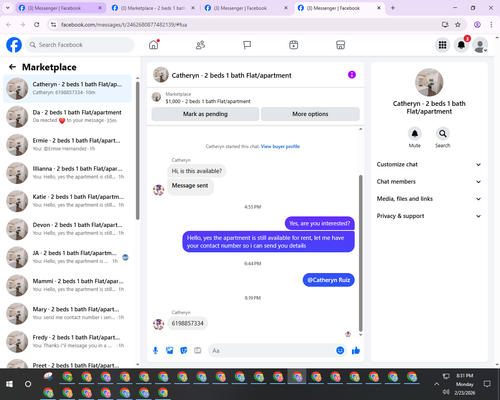This screenshot has height=400, width=500.
Task: Choose a sticker icon
Action: click(x=184, y=350)
